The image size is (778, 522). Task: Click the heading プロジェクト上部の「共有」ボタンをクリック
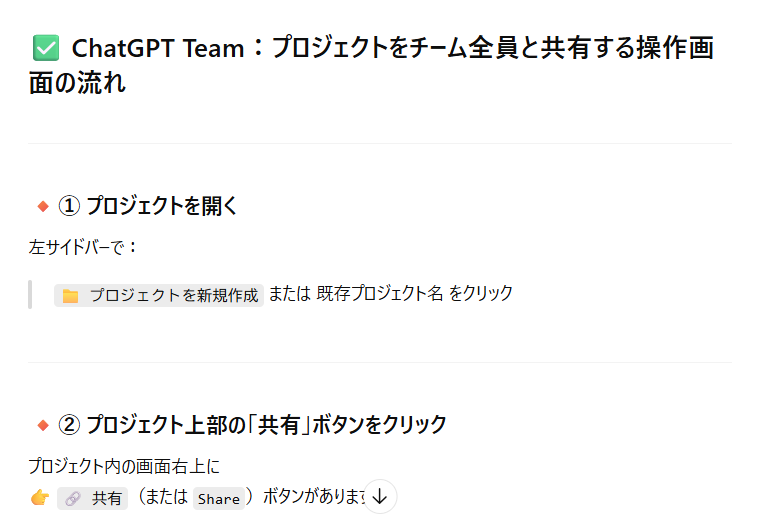(x=266, y=425)
